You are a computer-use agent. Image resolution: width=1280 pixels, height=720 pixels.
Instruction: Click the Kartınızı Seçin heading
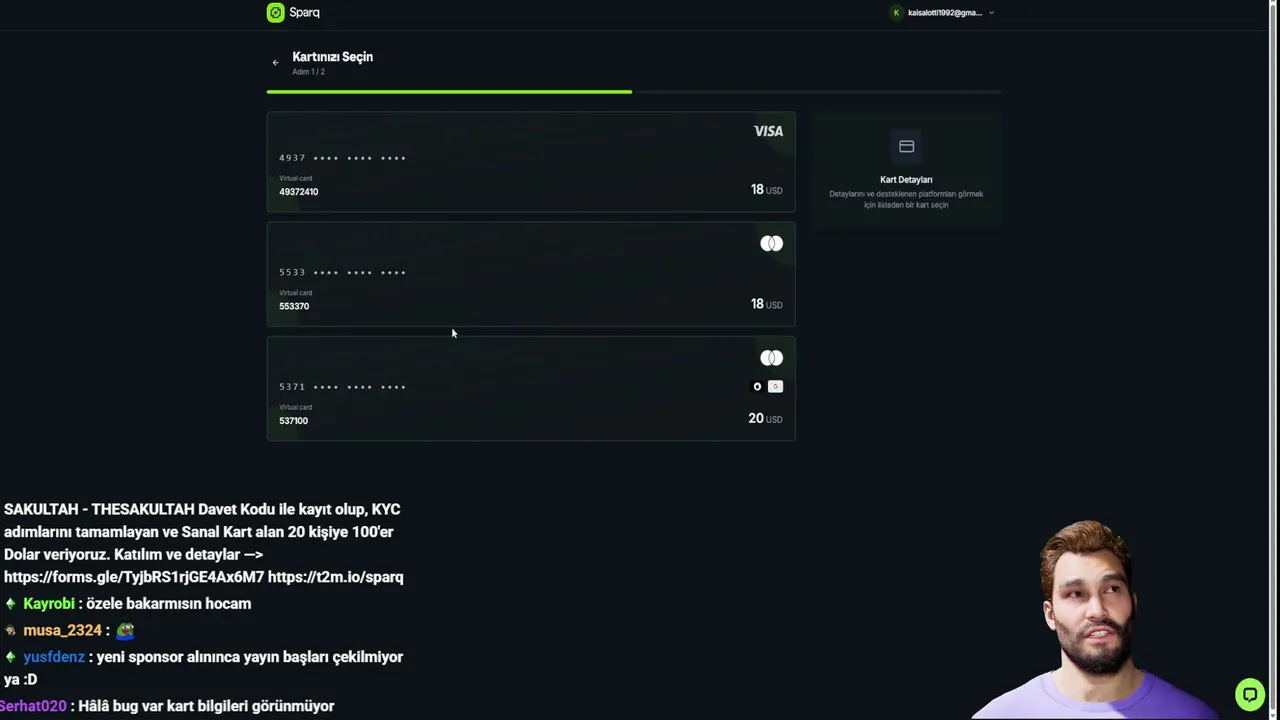point(332,56)
